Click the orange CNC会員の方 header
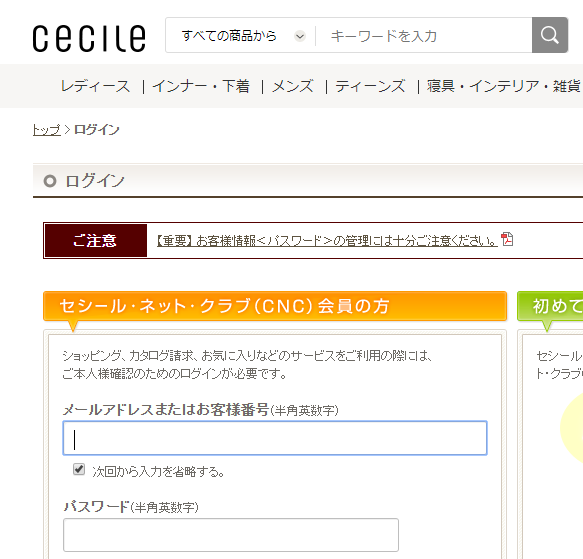Screen dimensions: 583x559 (275, 306)
